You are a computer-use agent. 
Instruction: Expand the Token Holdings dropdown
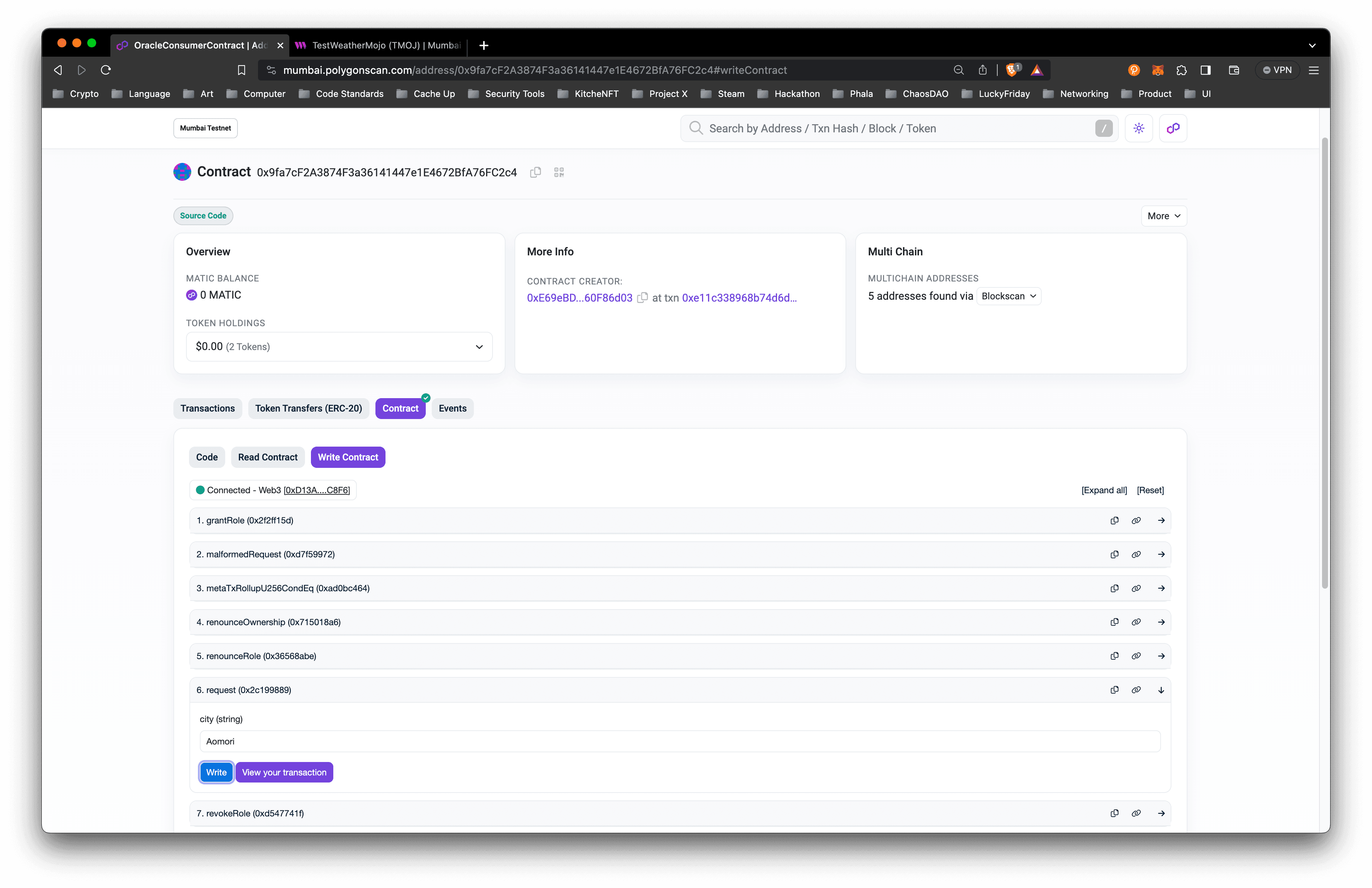[x=339, y=346]
